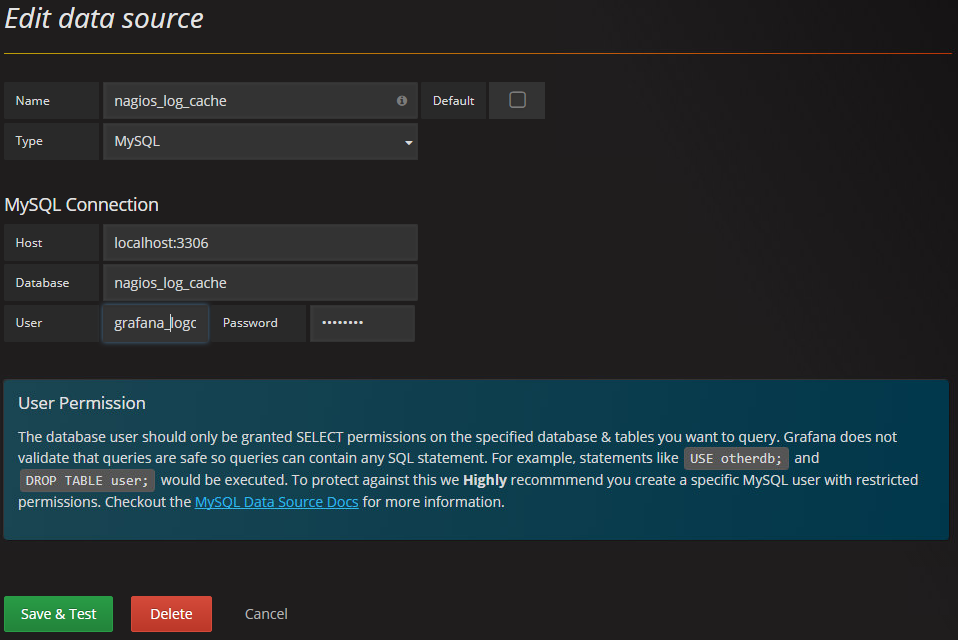This screenshot has height=640, width=958.
Task: Enable the Default data source checkbox
Action: [516, 100]
